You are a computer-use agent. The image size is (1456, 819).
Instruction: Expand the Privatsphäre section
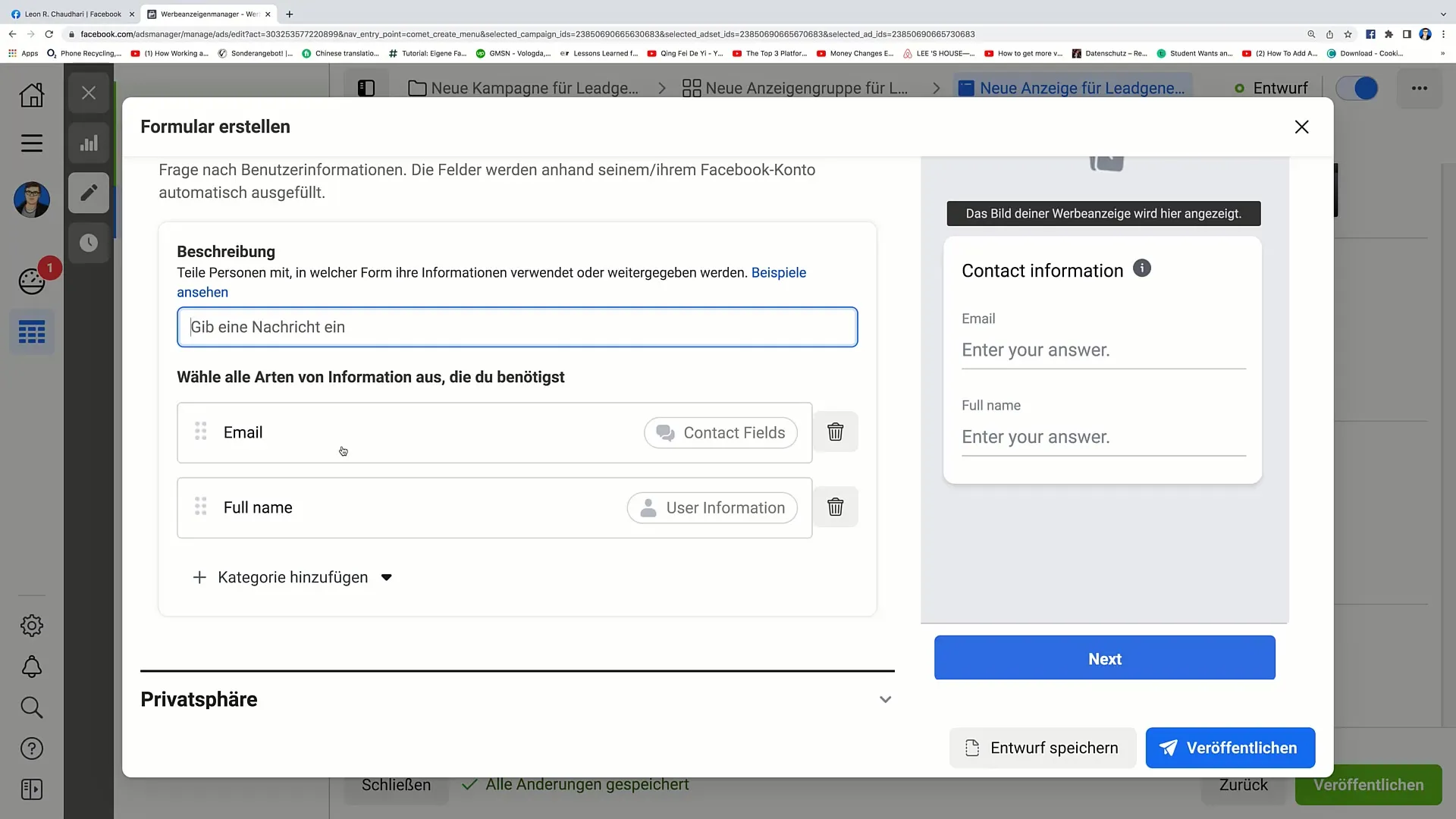[x=884, y=699]
